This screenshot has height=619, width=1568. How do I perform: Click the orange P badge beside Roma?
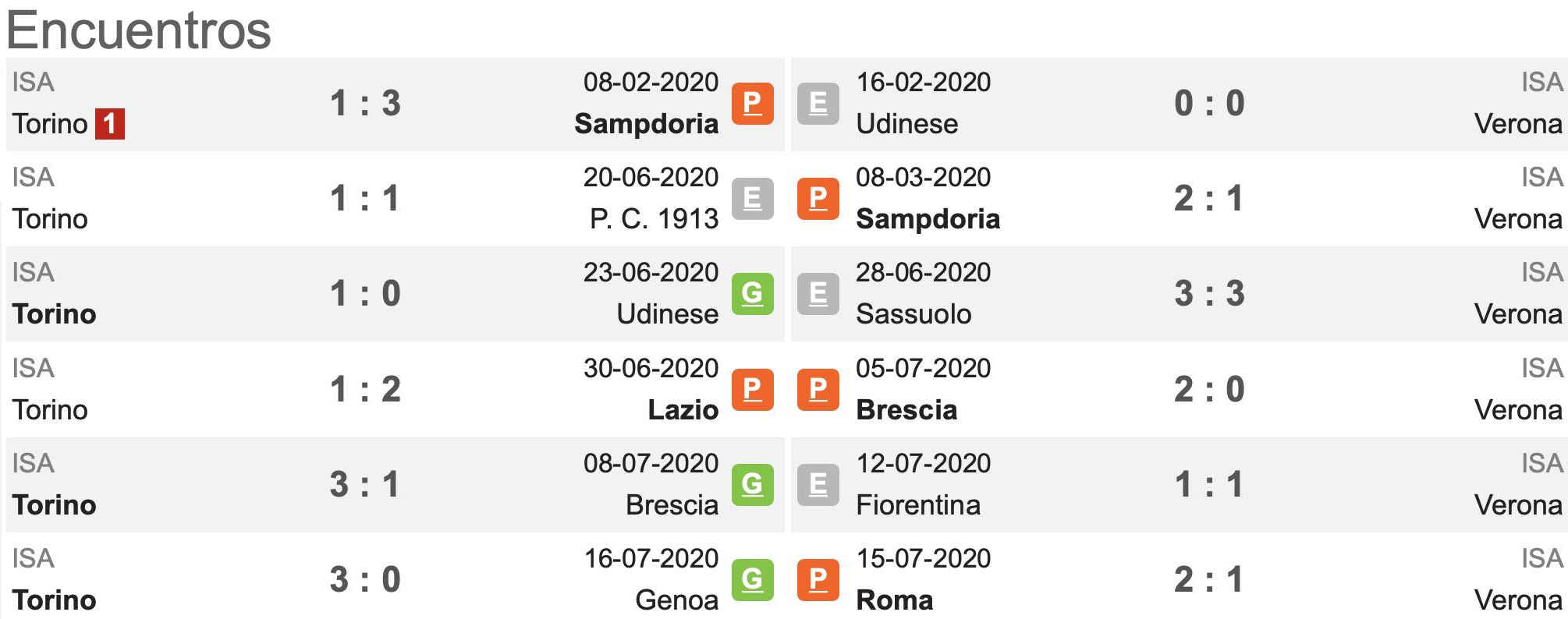pos(818,580)
